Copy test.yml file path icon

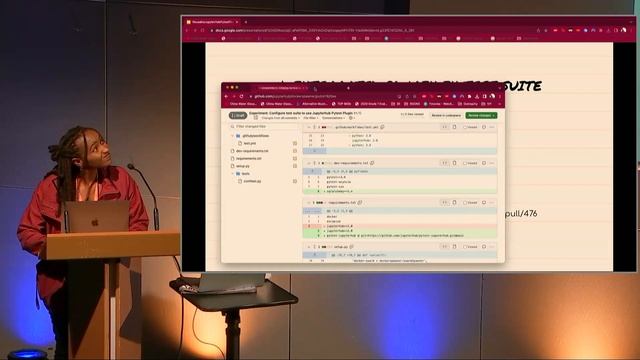coord(382,127)
